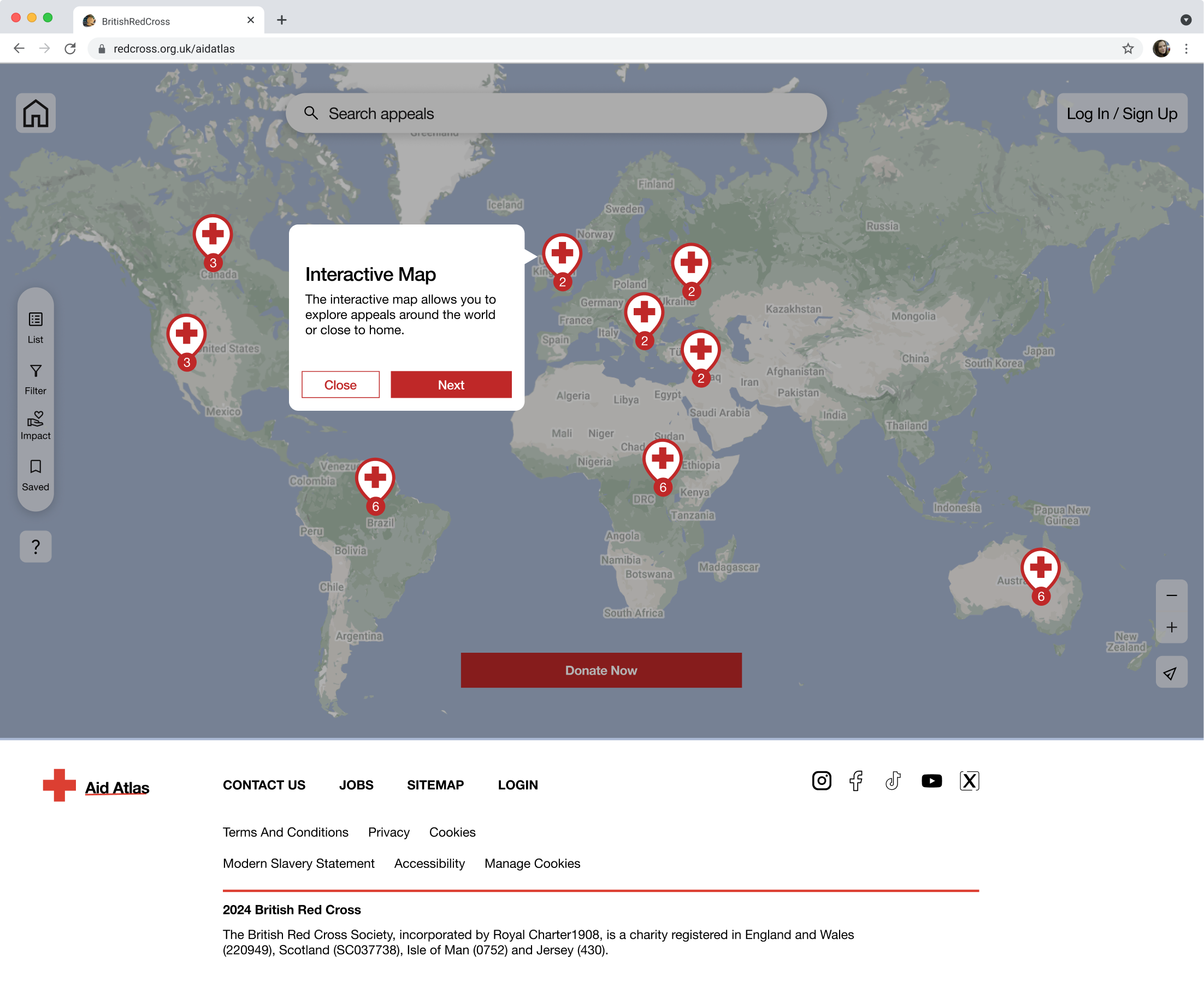The width and height of the screenshot is (1204, 981).
Task: Close the BritishRedCross tab
Action: click(250, 20)
